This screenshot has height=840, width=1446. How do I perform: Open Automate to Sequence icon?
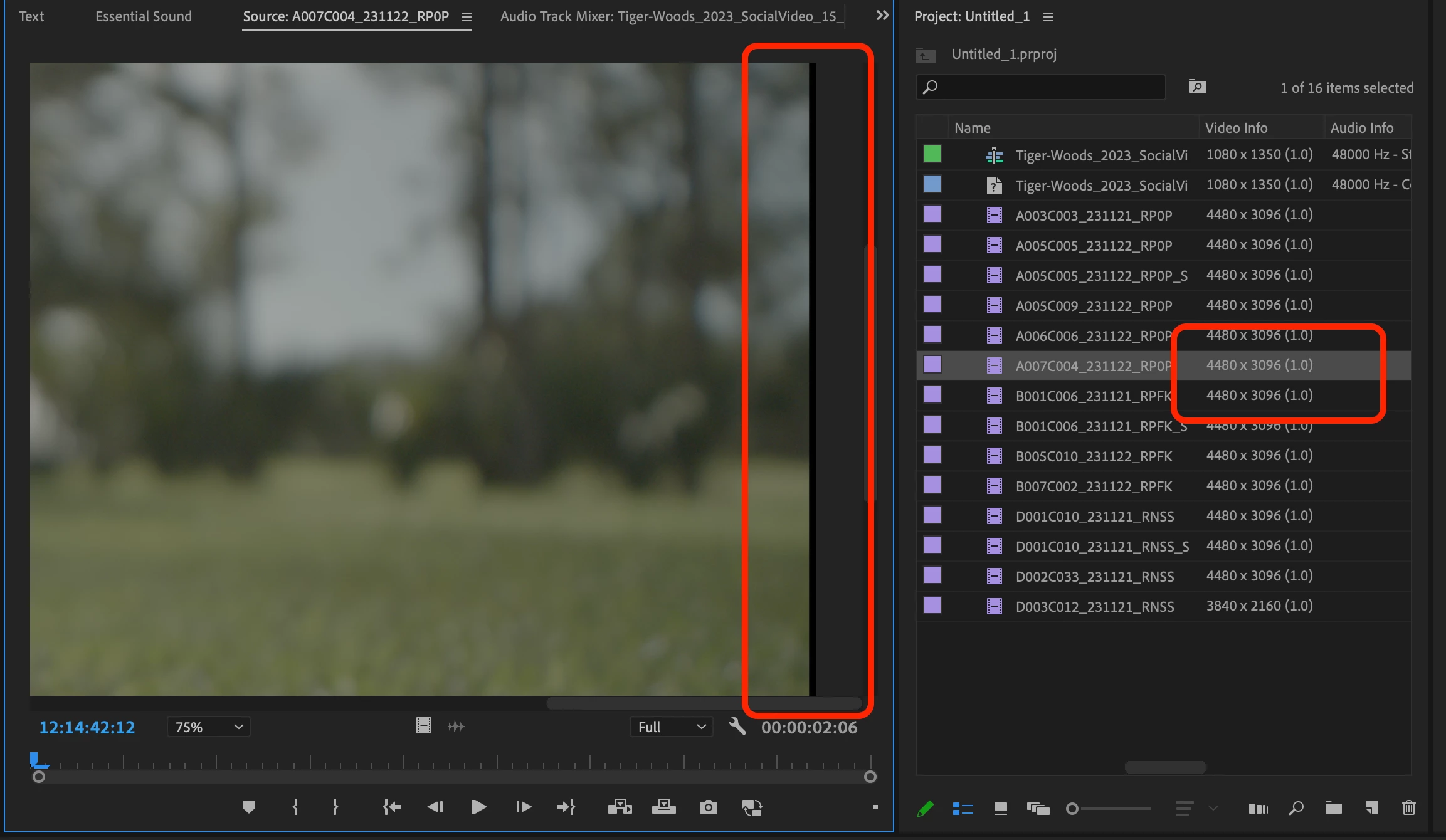[x=1257, y=809]
